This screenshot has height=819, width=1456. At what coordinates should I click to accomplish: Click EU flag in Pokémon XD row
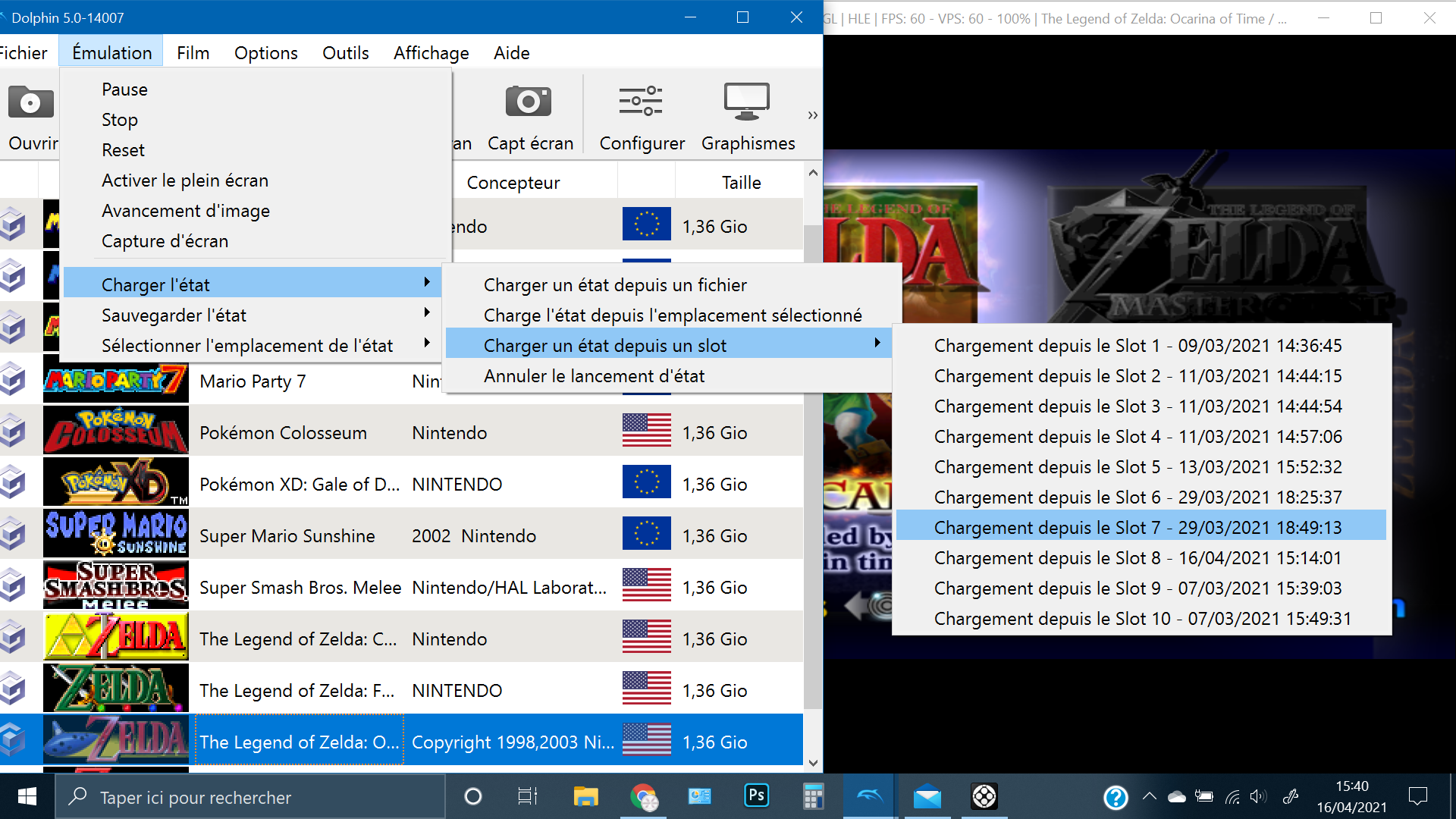point(647,482)
